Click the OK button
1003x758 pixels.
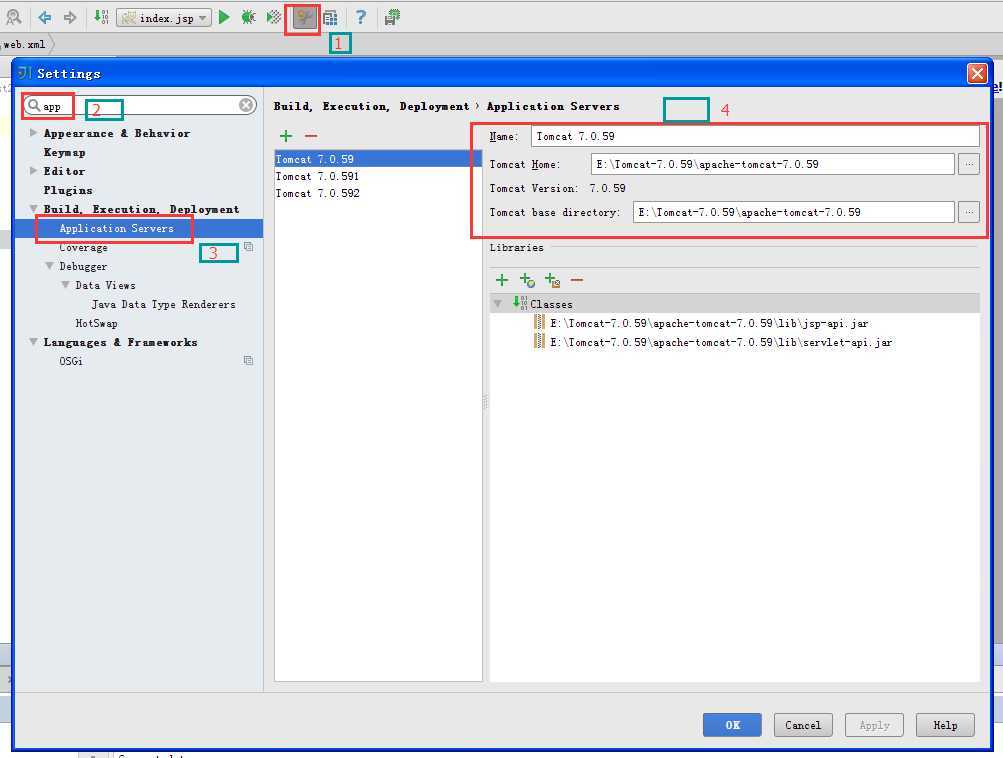732,725
